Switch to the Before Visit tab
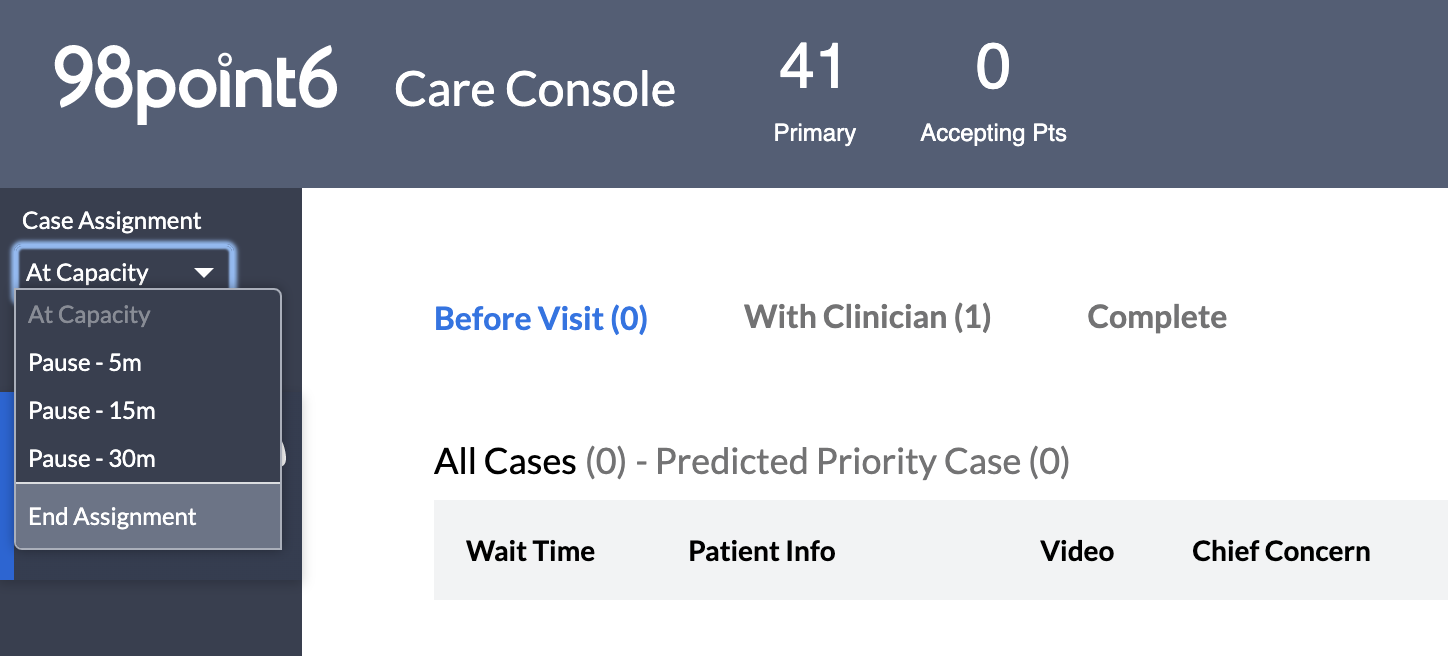1448x656 pixels. tap(541, 319)
